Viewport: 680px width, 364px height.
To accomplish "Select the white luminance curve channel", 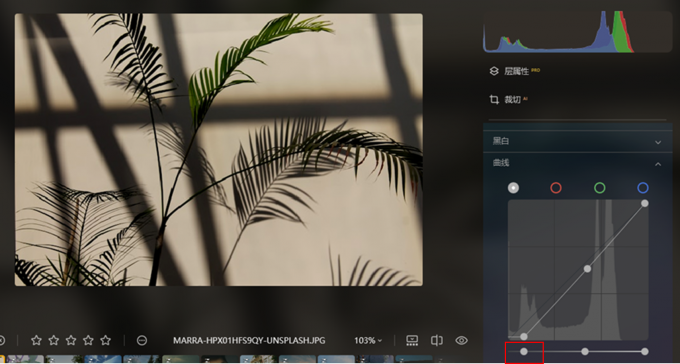I will (513, 188).
